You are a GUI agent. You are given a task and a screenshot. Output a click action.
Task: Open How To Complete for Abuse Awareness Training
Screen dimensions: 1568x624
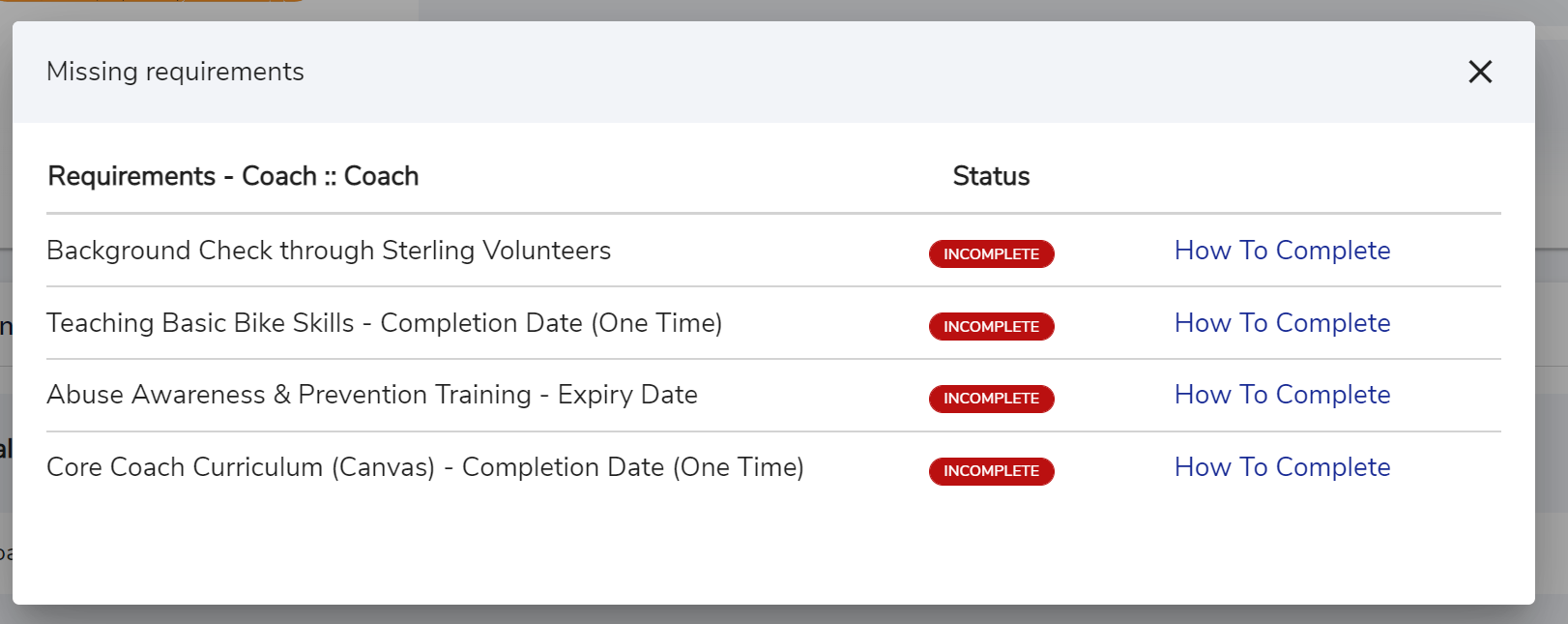(1282, 395)
